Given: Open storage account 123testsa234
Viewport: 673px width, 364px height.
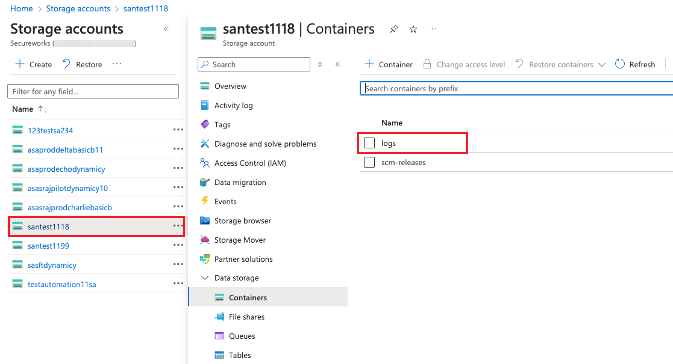Looking at the screenshot, I should click(x=50, y=130).
